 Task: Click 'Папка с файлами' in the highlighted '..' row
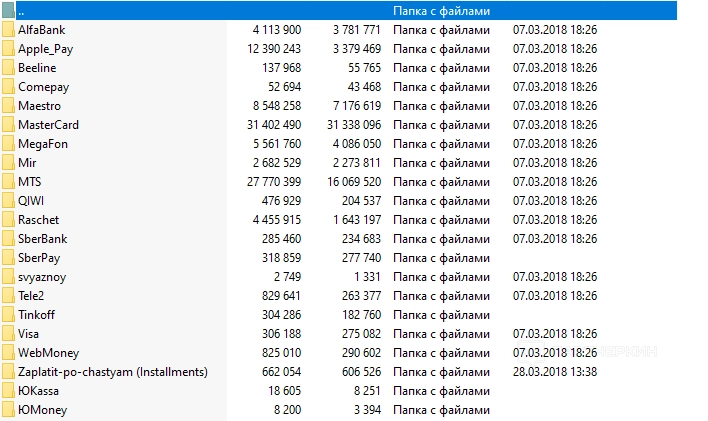coord(441,11)
